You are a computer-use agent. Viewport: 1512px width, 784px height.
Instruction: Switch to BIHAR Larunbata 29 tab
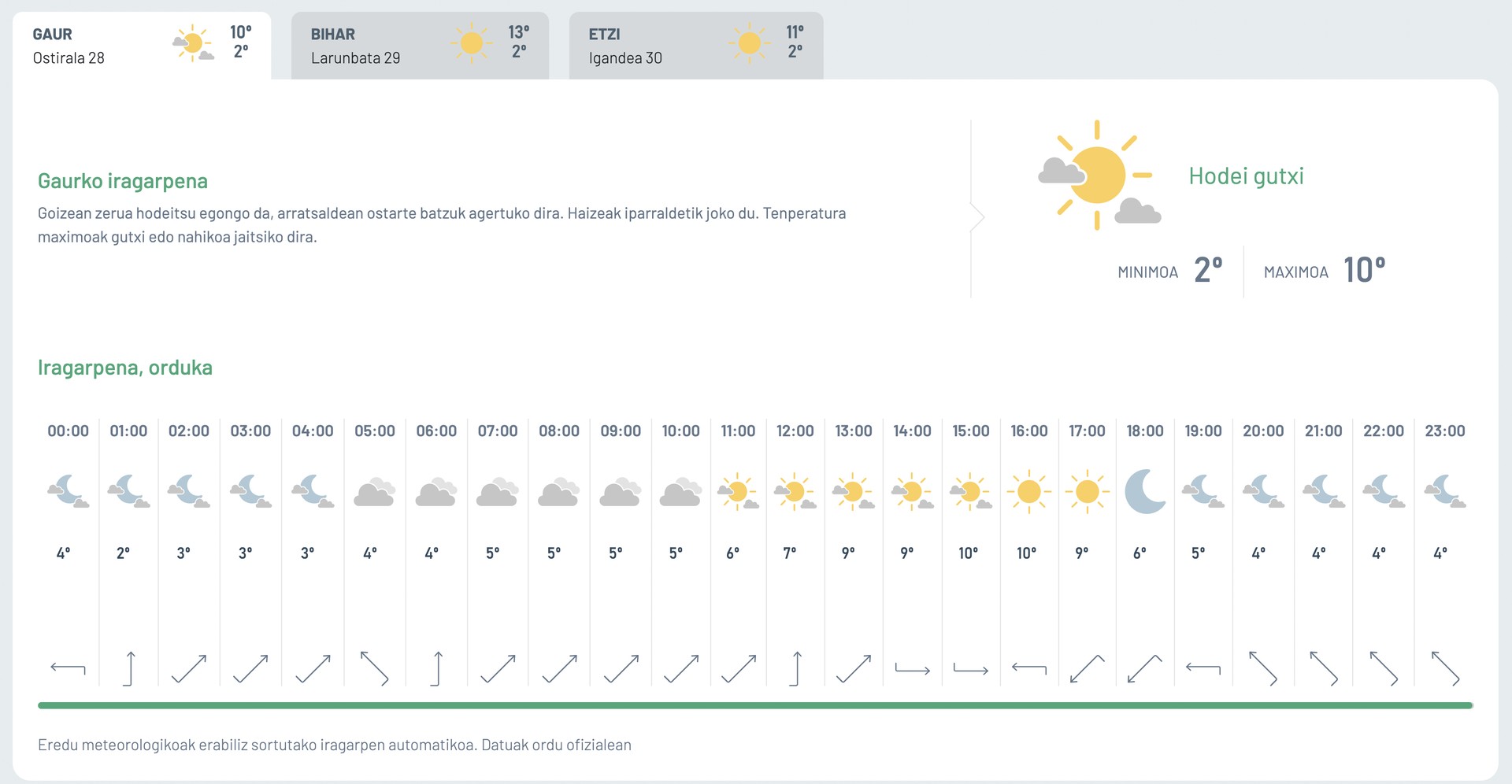click(x=420, y=46)
